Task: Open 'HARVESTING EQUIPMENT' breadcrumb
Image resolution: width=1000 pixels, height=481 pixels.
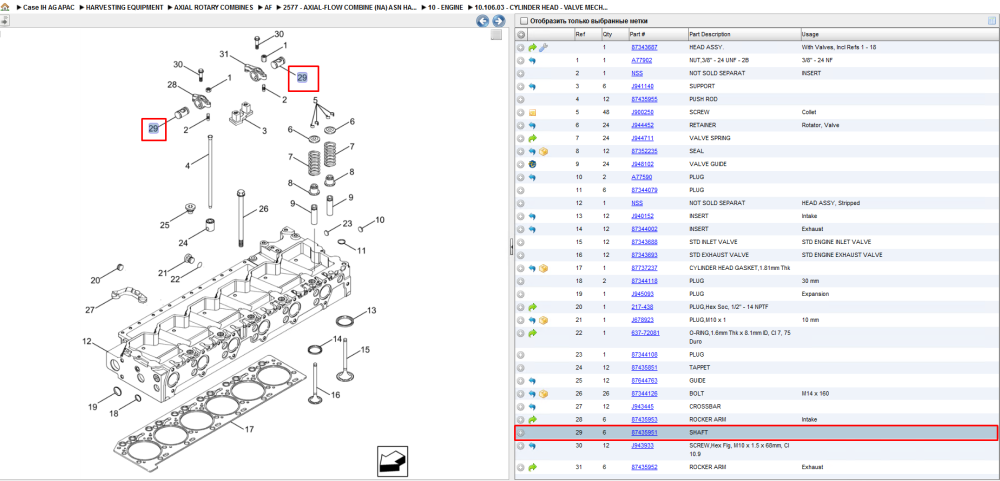Action: [x=126, y=7]
